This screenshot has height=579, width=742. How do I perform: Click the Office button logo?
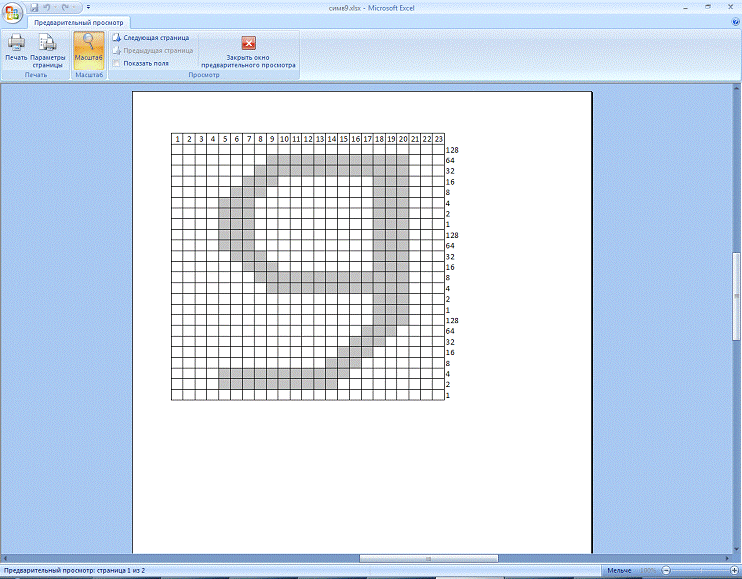point(12,10)
